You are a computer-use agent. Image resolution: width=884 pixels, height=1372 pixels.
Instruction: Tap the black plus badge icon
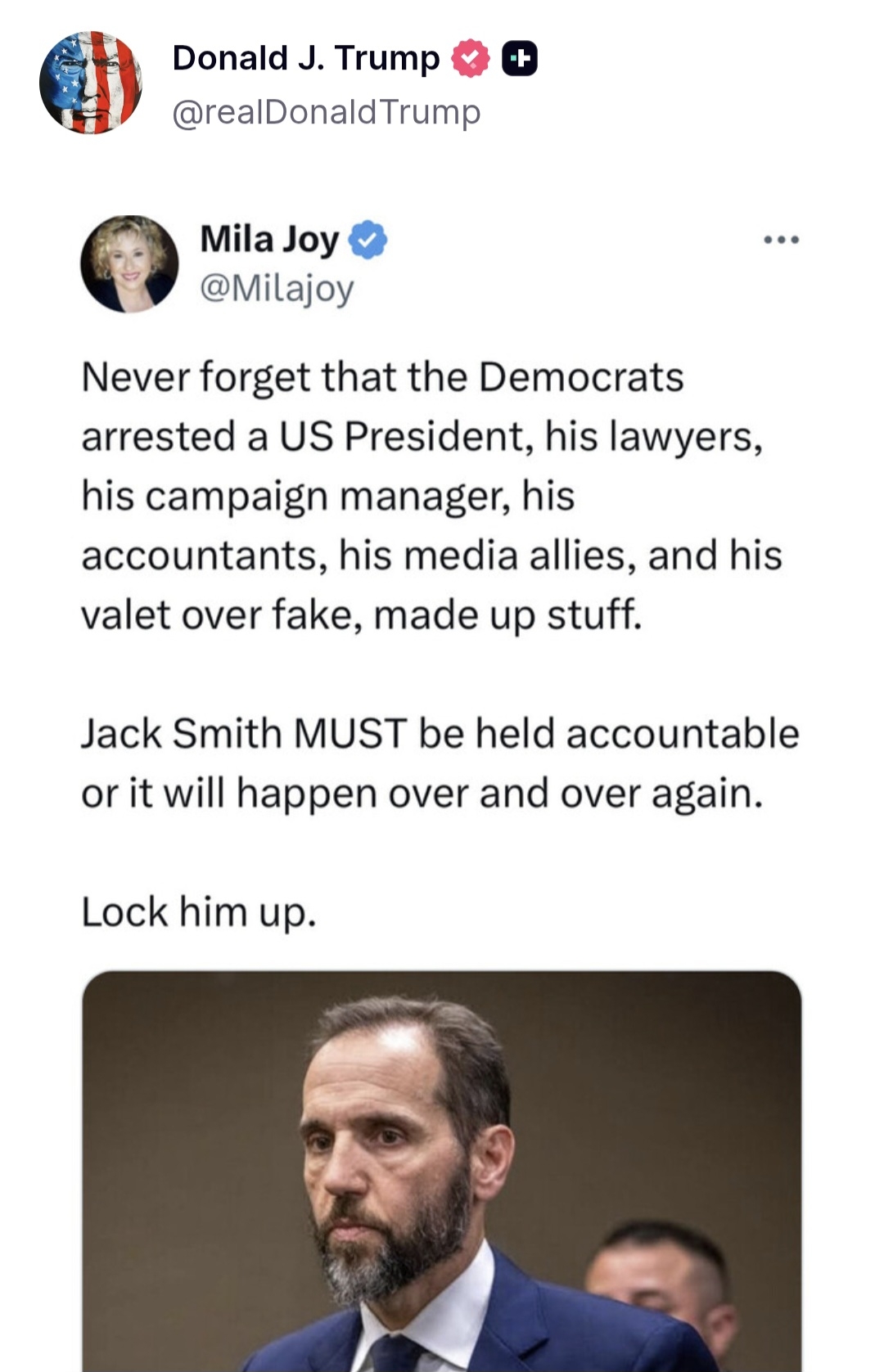click(520, 59)
